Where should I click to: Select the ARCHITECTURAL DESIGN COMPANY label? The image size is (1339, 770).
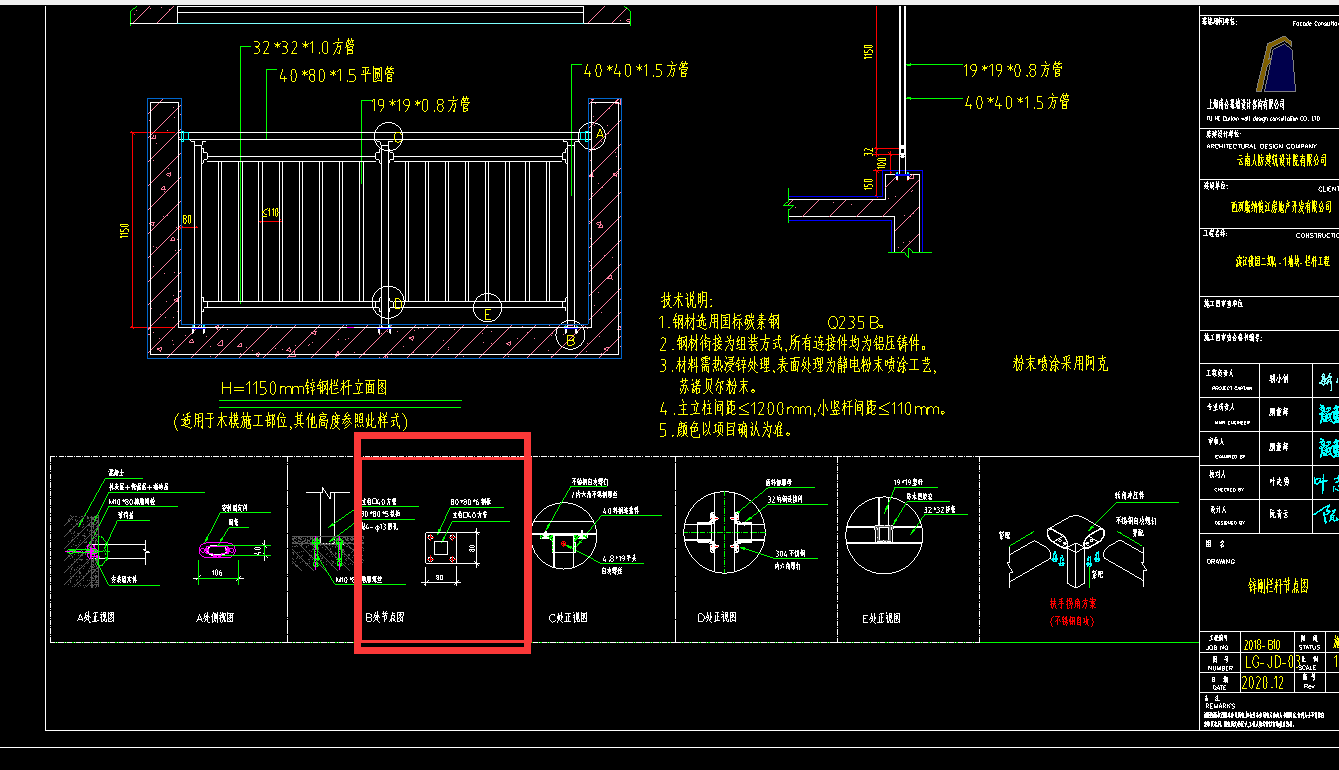pyautogui.click(x=1260, y=146)
